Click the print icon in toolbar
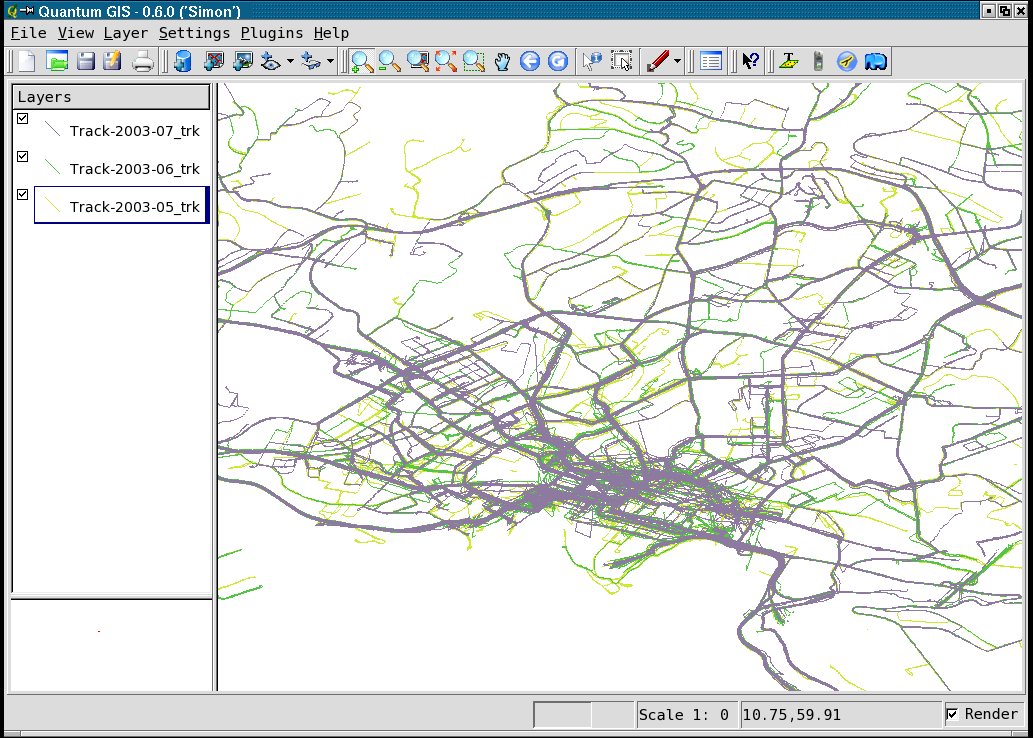This screenshot has width=1033, height=738. [x=143, y=61]
